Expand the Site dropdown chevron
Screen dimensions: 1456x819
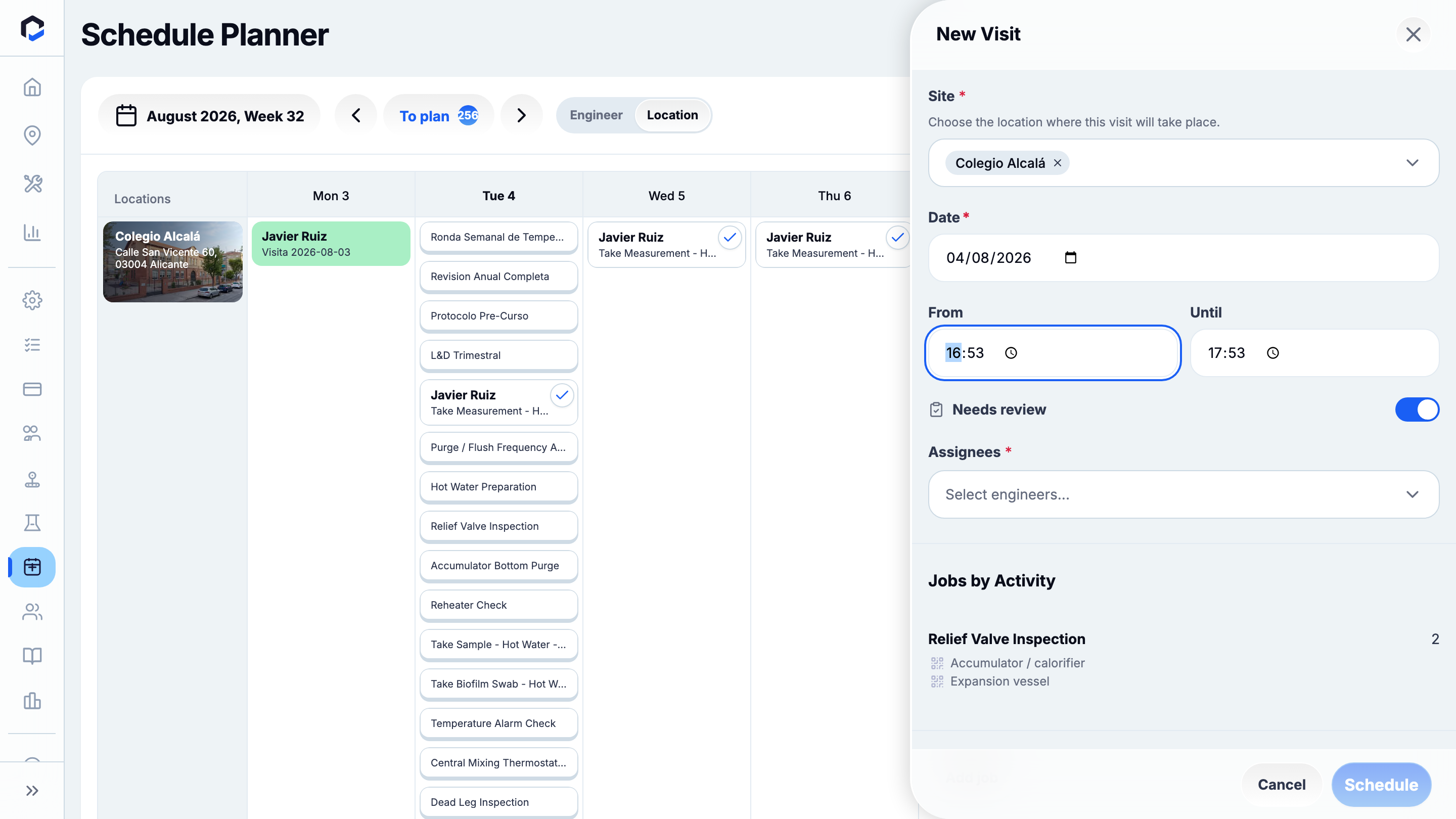click(1413, 163)
